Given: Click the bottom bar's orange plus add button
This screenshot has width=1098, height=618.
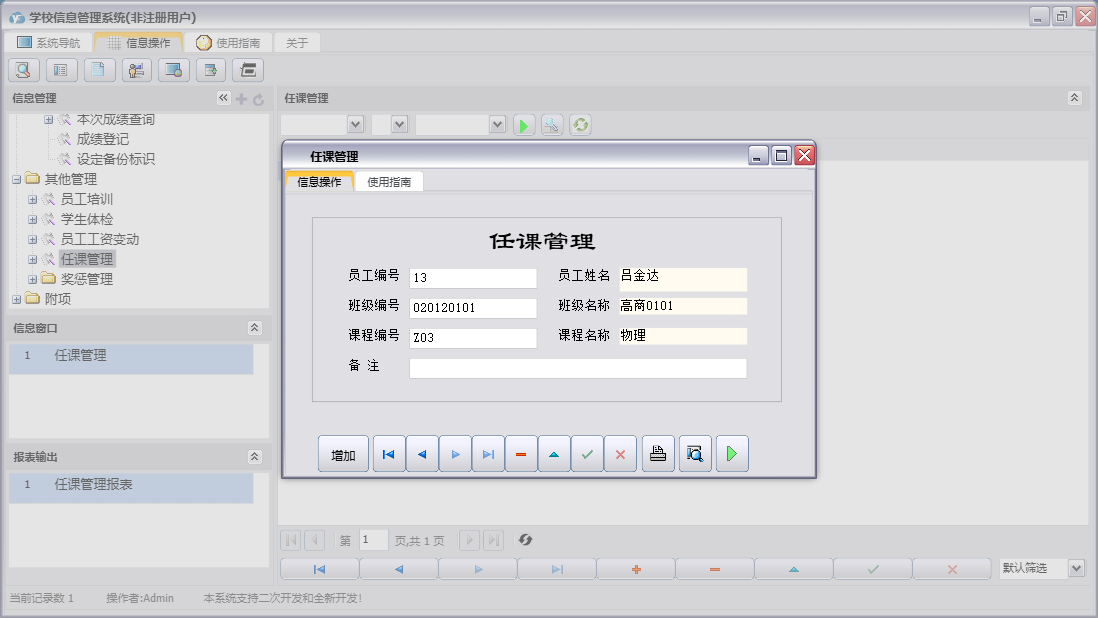Looking at the screenshot, I should coord(635,569).
